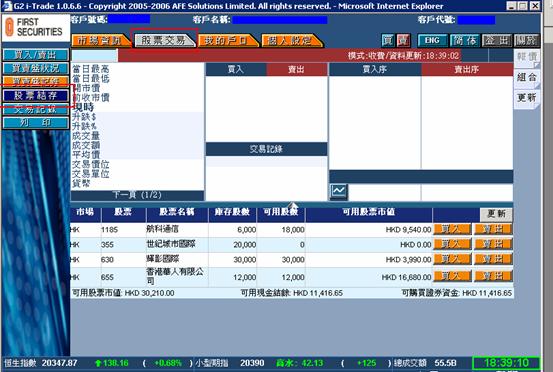Click the First Securities logo
Viewport: 553px width, 372px height.
pyautogui.click(x=35, y=28)
